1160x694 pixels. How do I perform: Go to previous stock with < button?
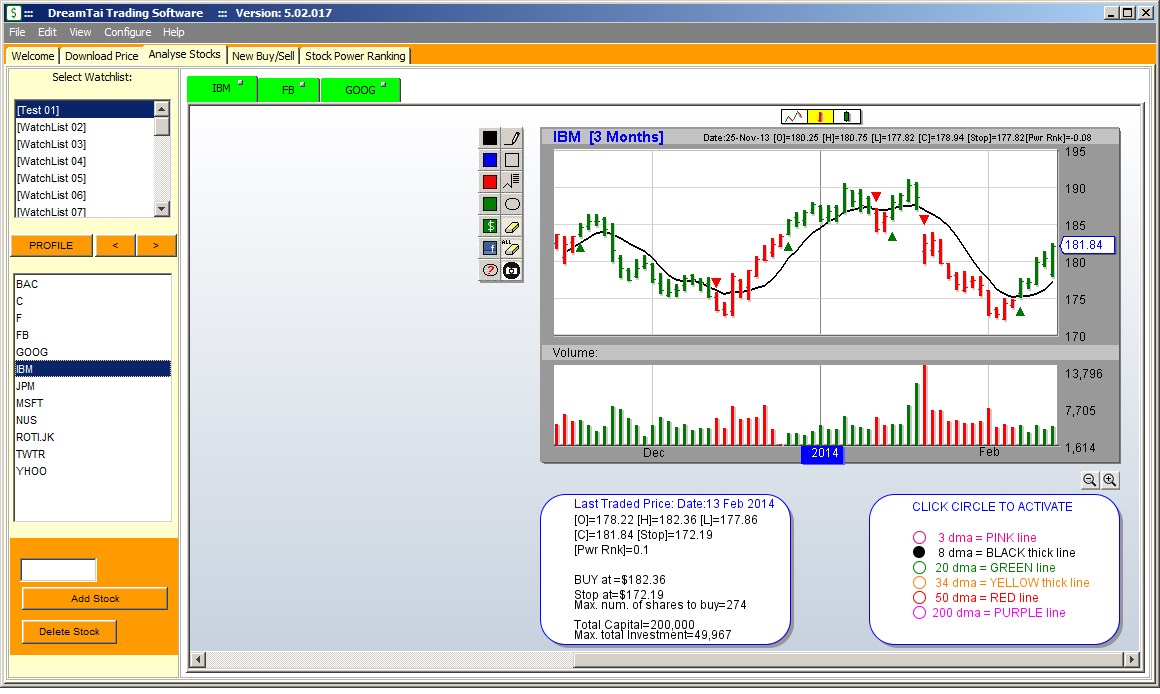pos(115,246)
